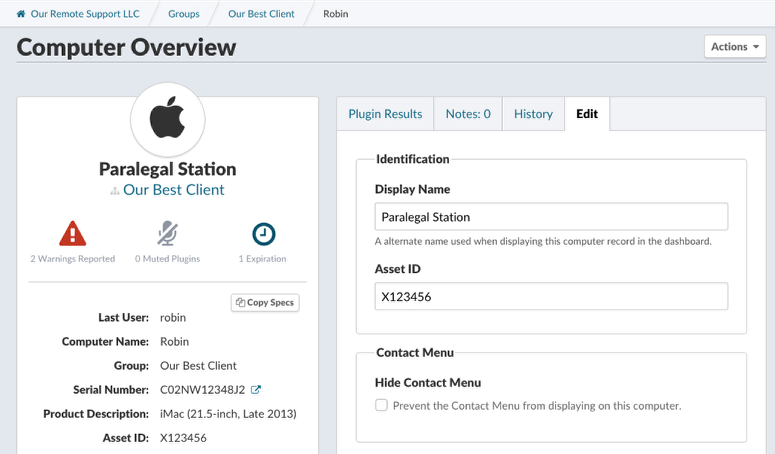Click the Apple logo computer avatar
Screen dimensions: 775x454
click(x=168, y=119)
